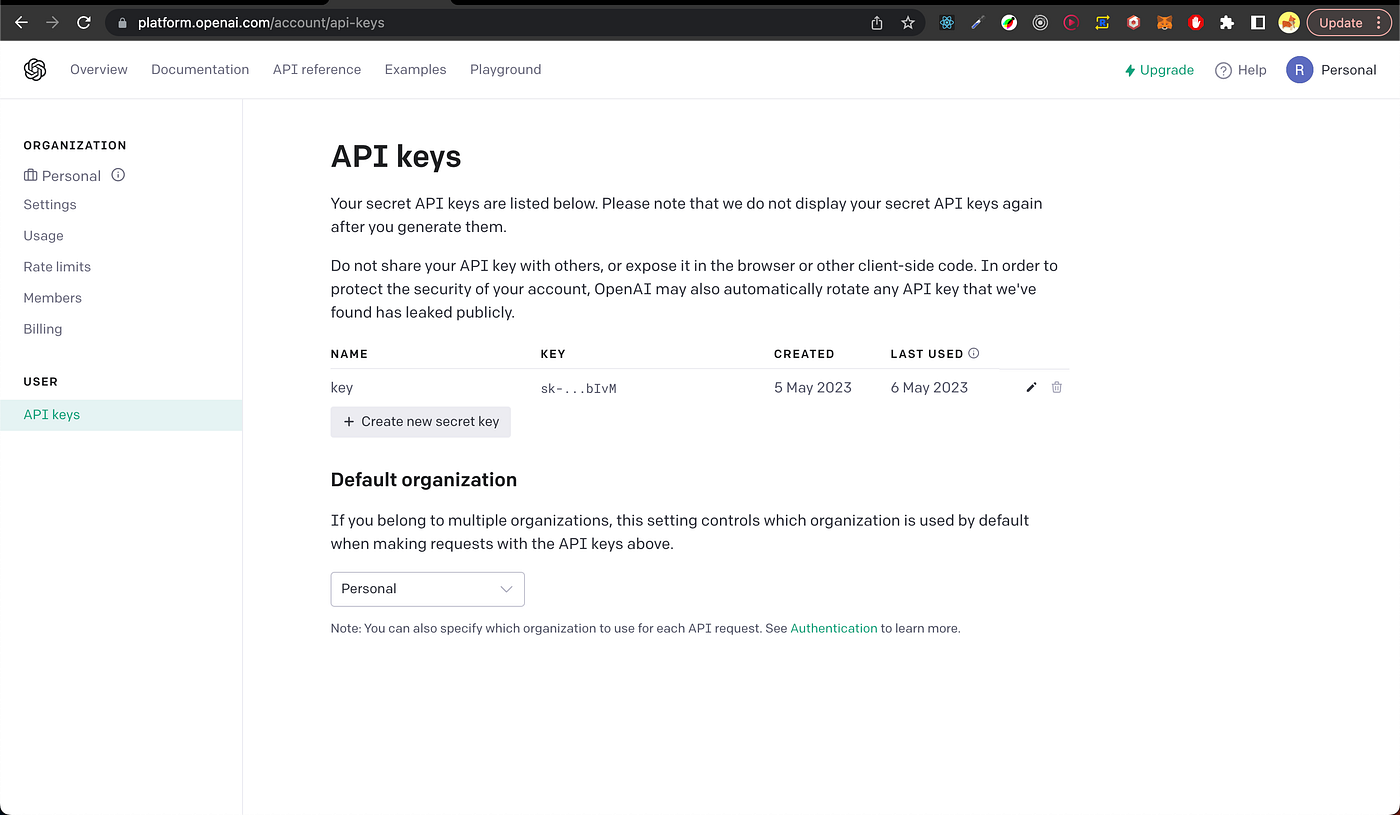Click the lock icon in the address bar
Viewport: 1400px width, 815px height.
pyautogui.click(x=122, y=22)
